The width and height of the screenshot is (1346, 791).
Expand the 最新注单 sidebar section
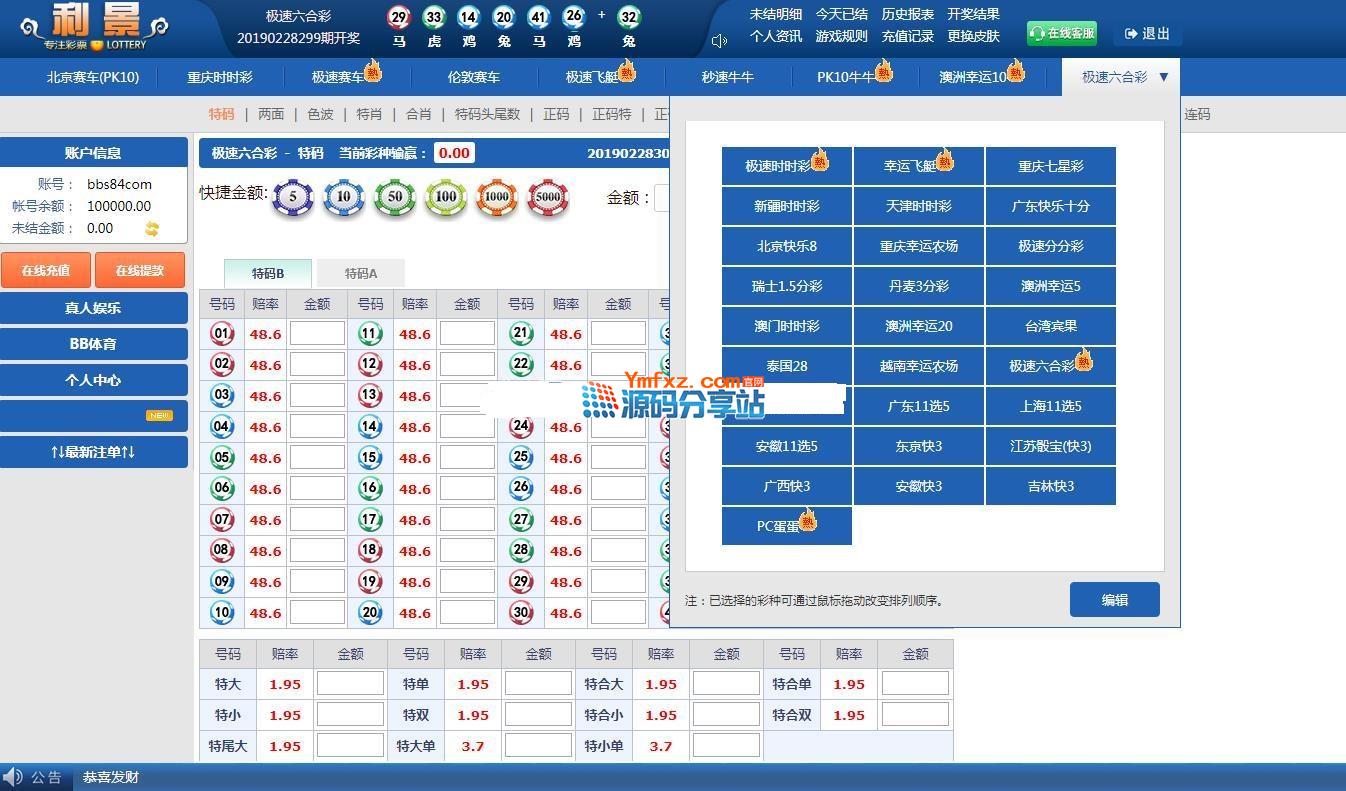click(93, 452)
